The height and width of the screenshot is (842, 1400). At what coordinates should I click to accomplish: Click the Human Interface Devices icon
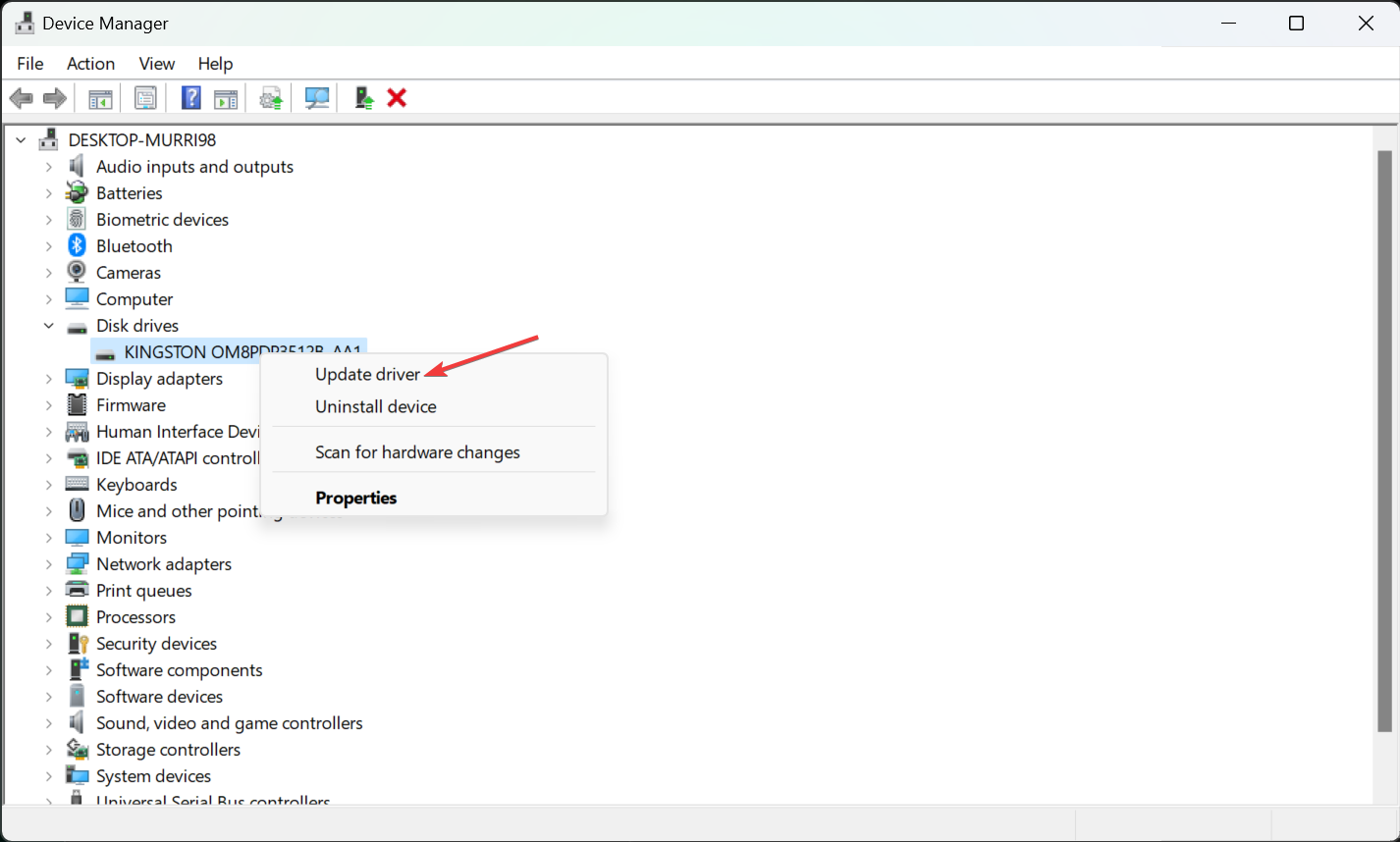pos(77,431)
